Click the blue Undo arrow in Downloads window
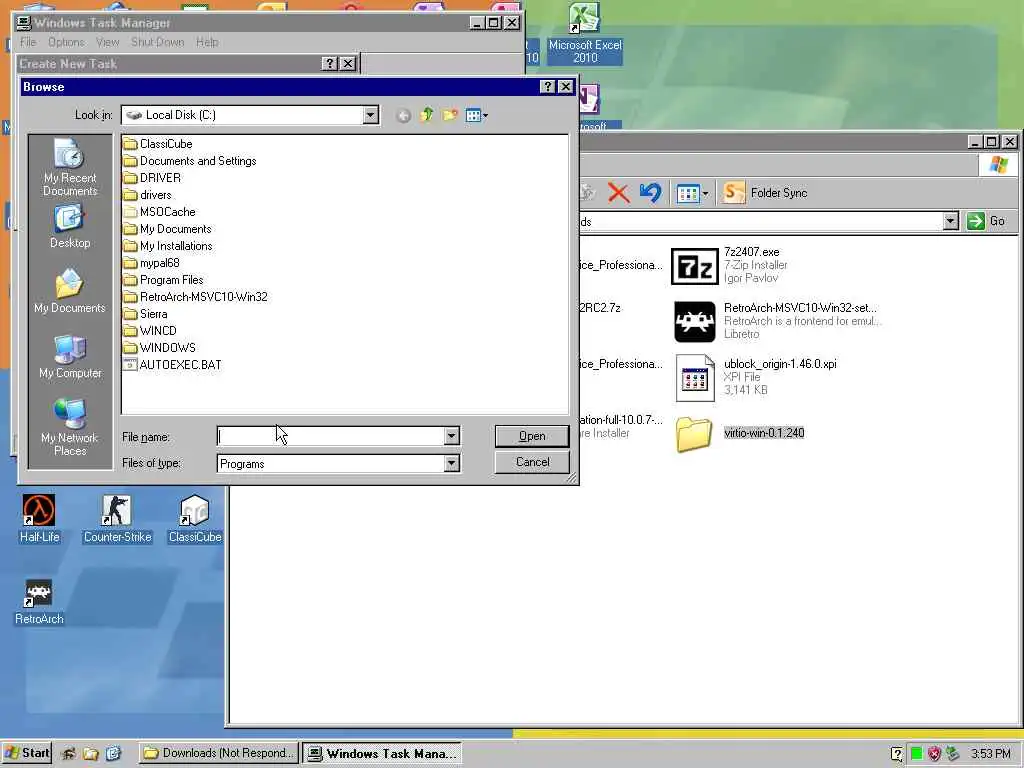The image size is (1024, 768). [x=650, y=193]
